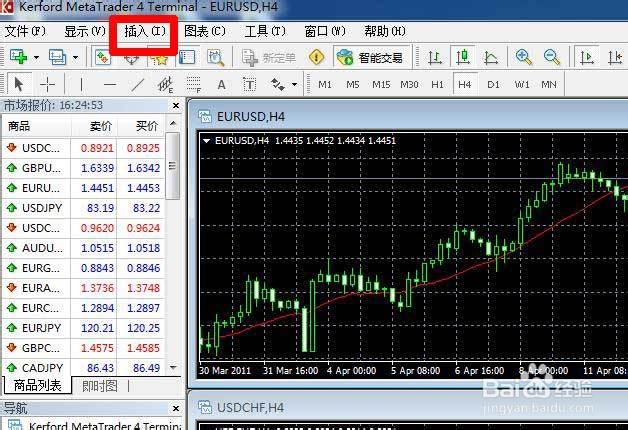
Task: Open the Navigator star icon
Action: (x=158, y=59)
